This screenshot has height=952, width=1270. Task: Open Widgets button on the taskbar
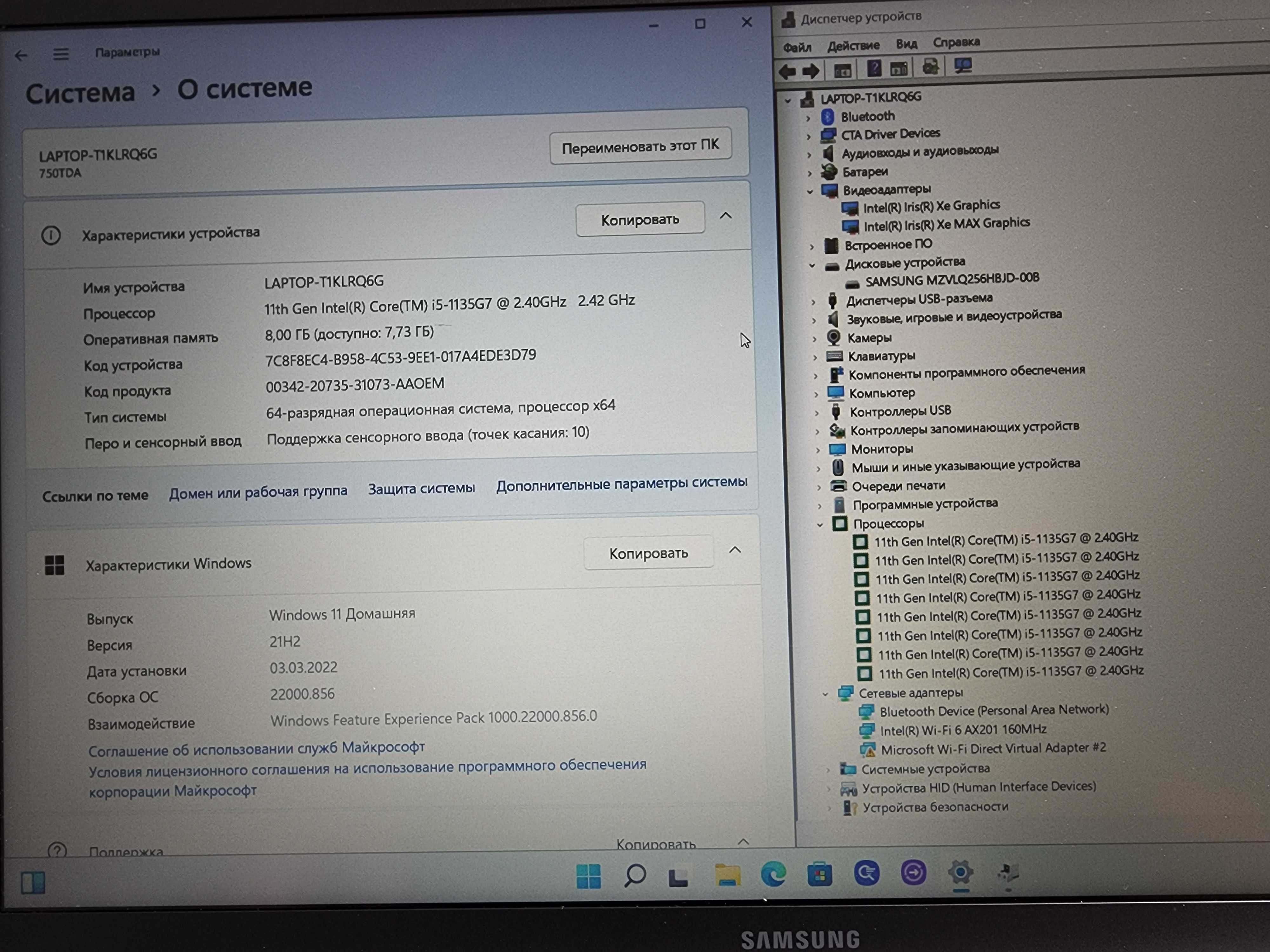(x=33, y=883)
